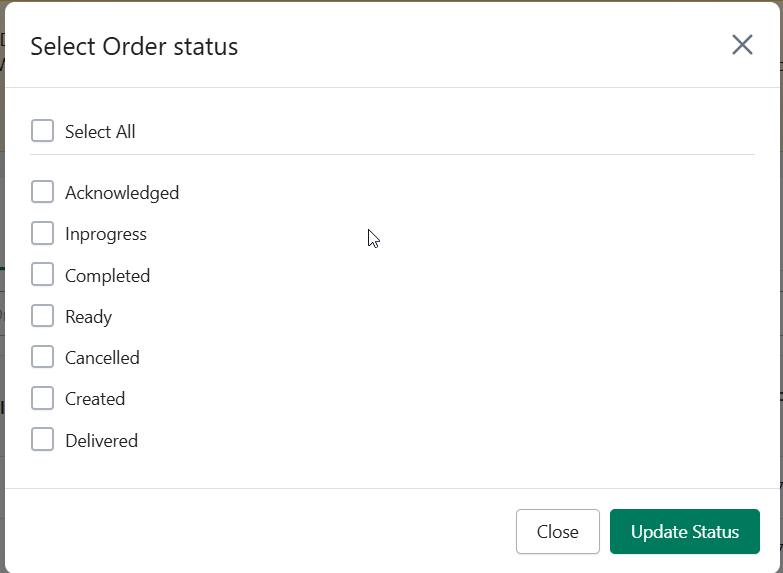Click the 'Cancelled' label text
The width and height of the screenshot is (783, 573).
[x=102, y=358]
